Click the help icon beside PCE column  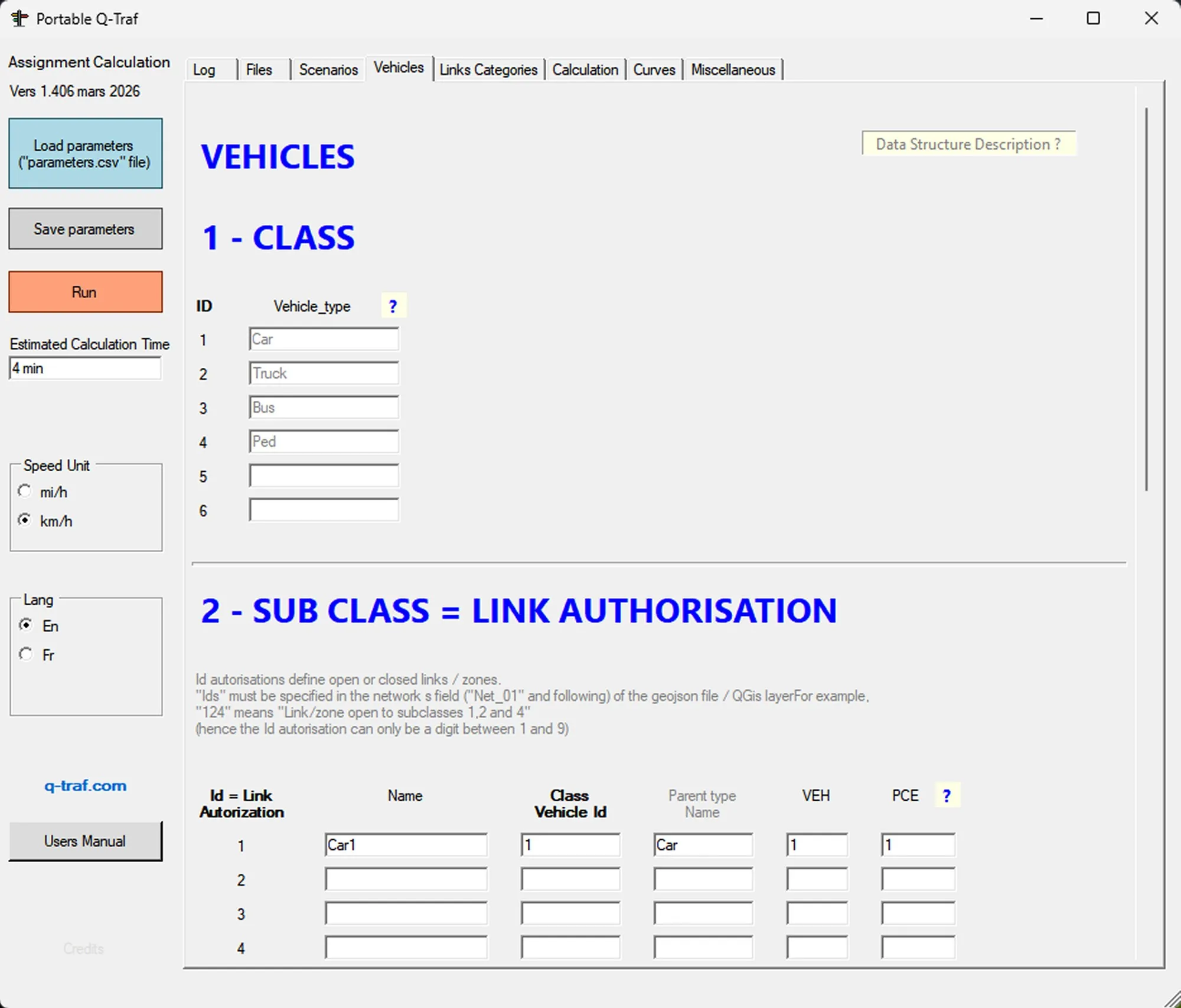tap(947, 795)
